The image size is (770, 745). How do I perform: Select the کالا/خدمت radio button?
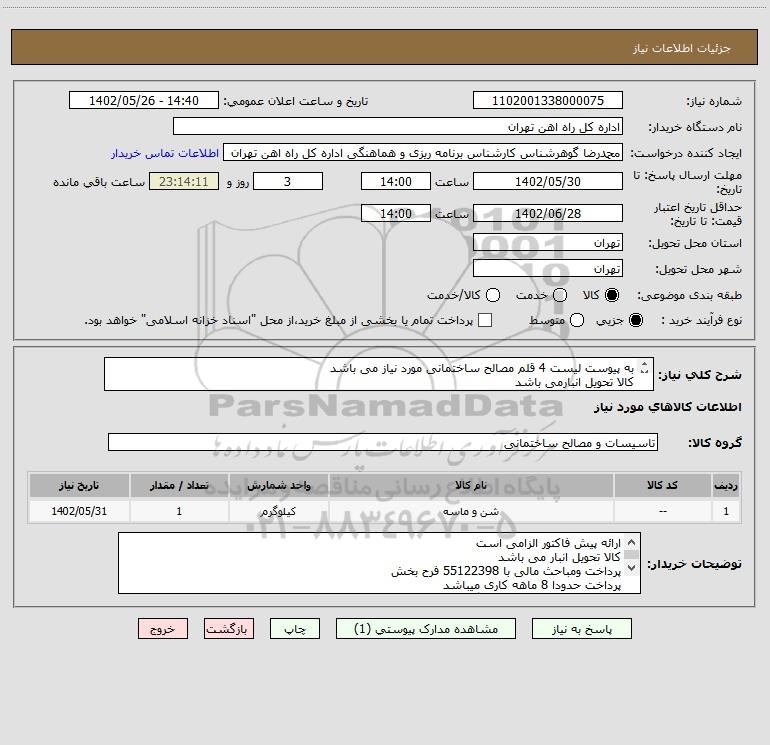click(x=493, y=295)
